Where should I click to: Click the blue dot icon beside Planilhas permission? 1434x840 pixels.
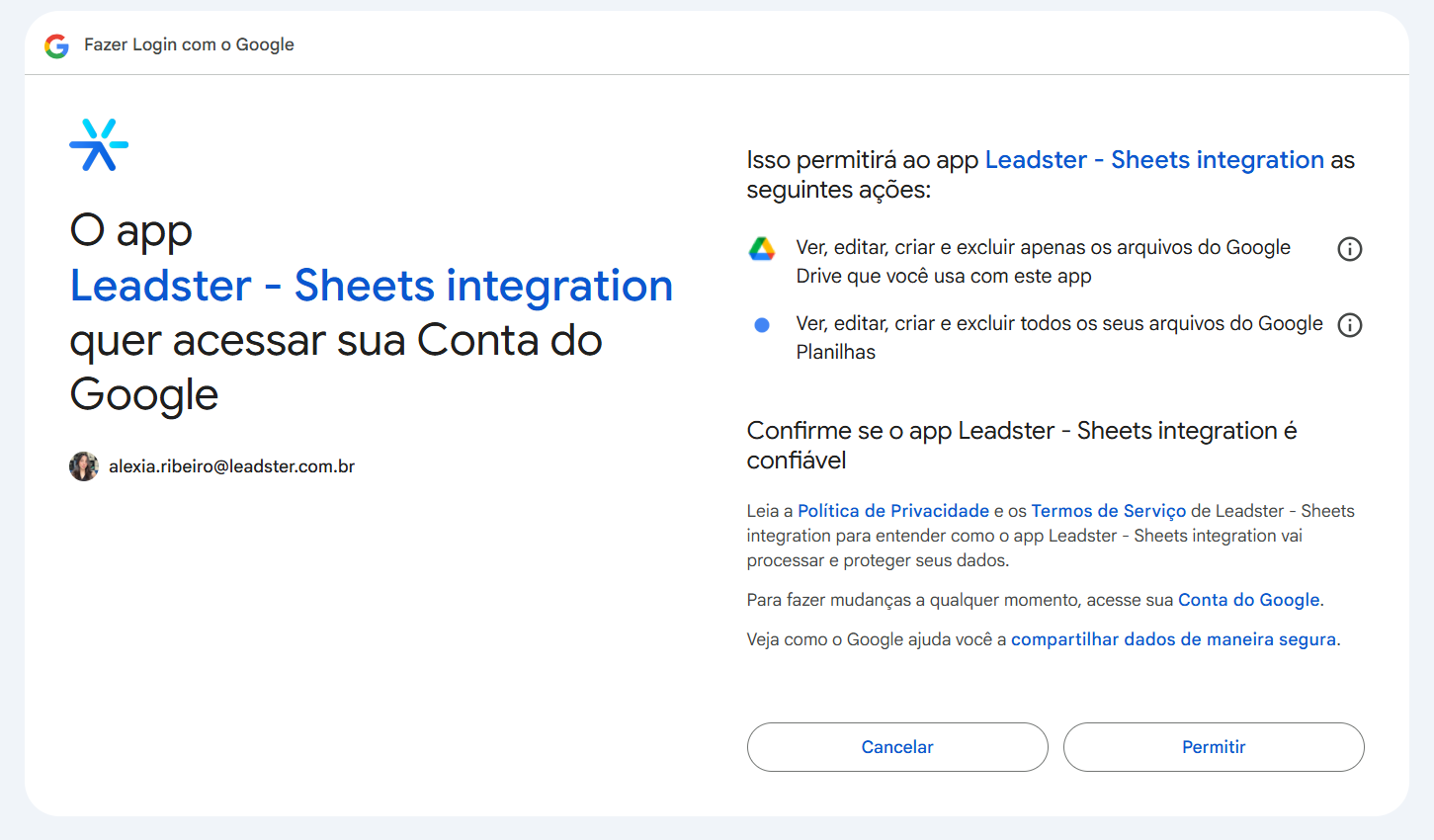762,325
